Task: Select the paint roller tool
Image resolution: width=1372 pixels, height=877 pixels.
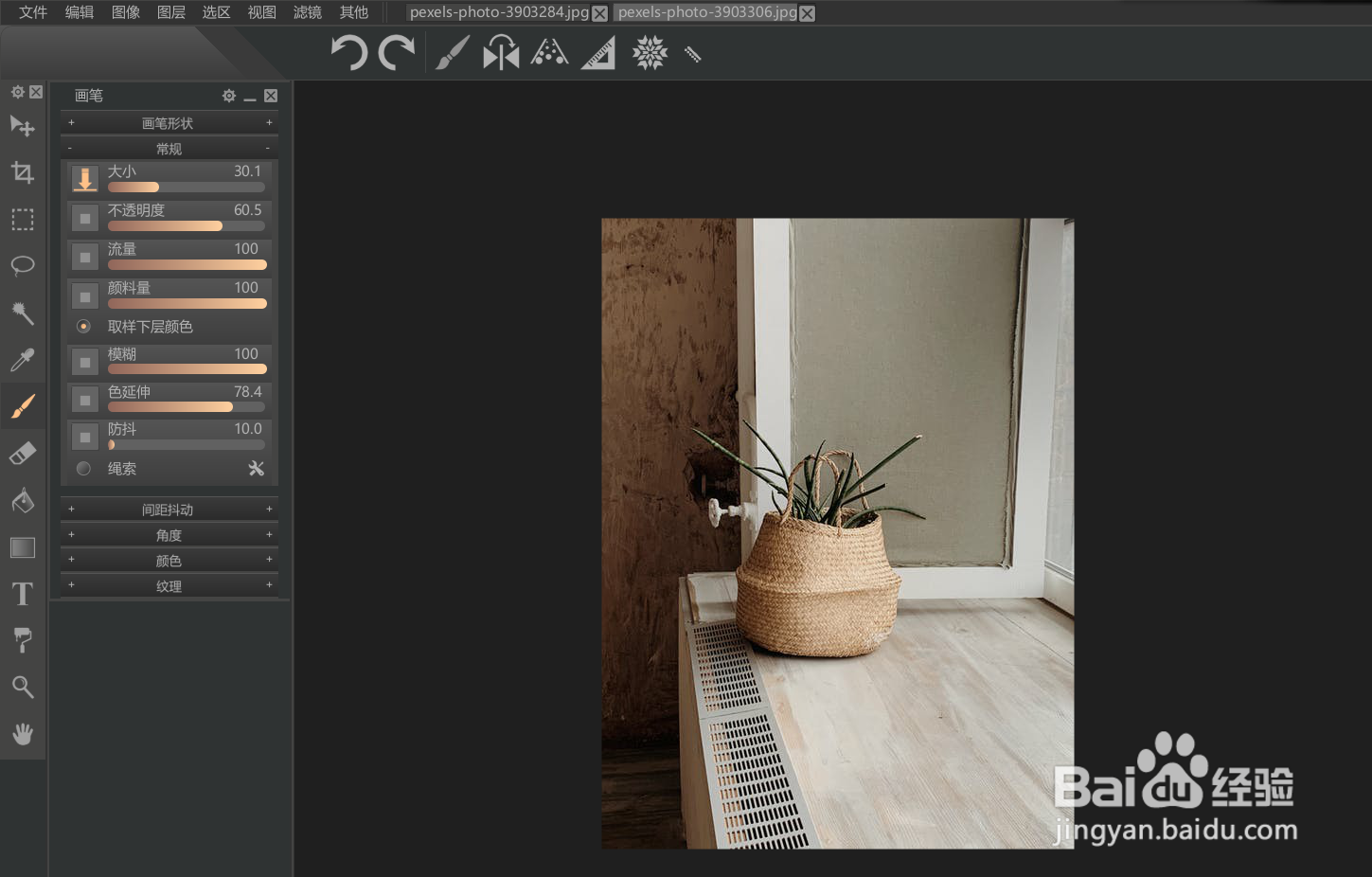Action: (x=22, y=640)
